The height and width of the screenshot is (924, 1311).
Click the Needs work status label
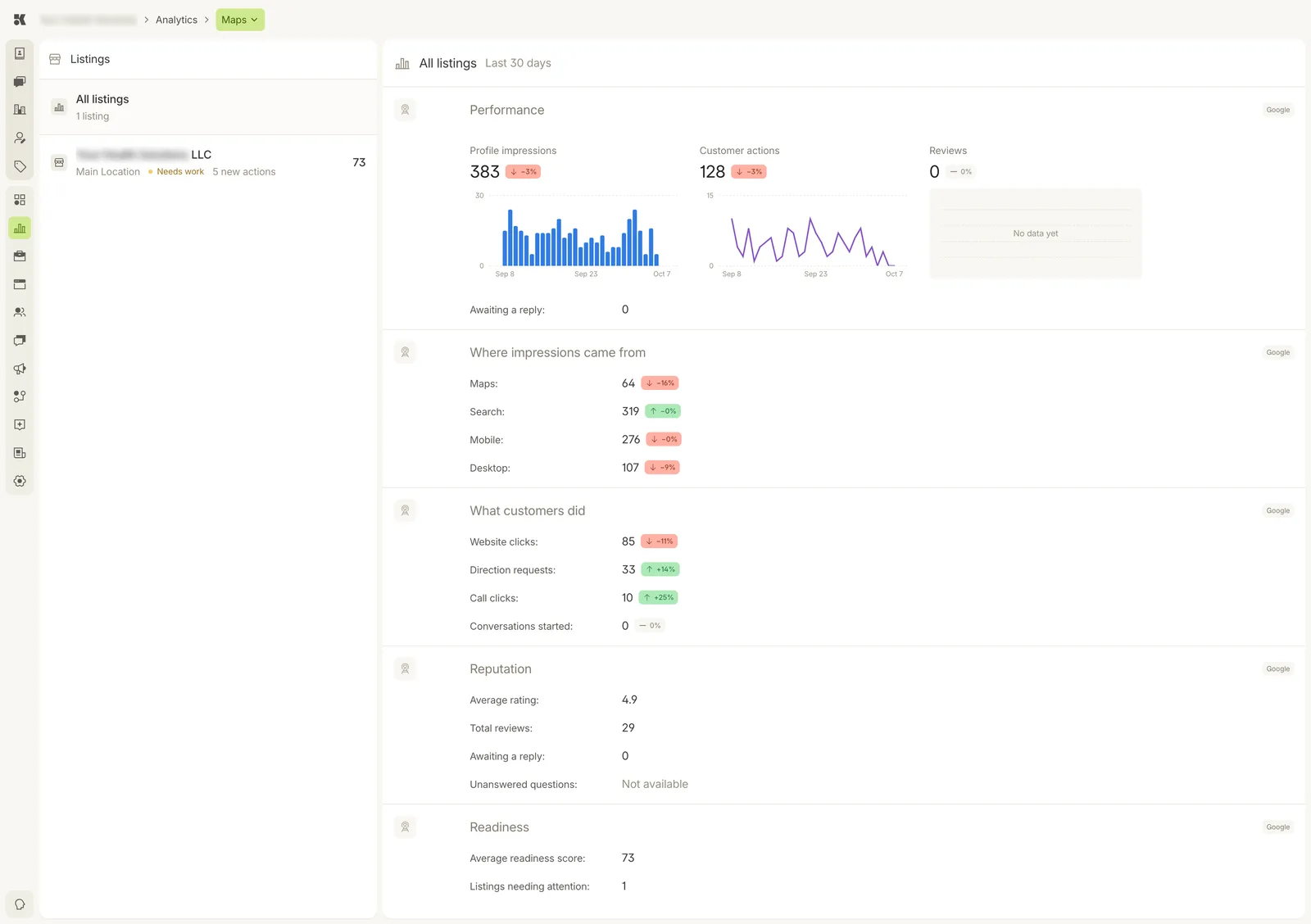tap(180, 172)
